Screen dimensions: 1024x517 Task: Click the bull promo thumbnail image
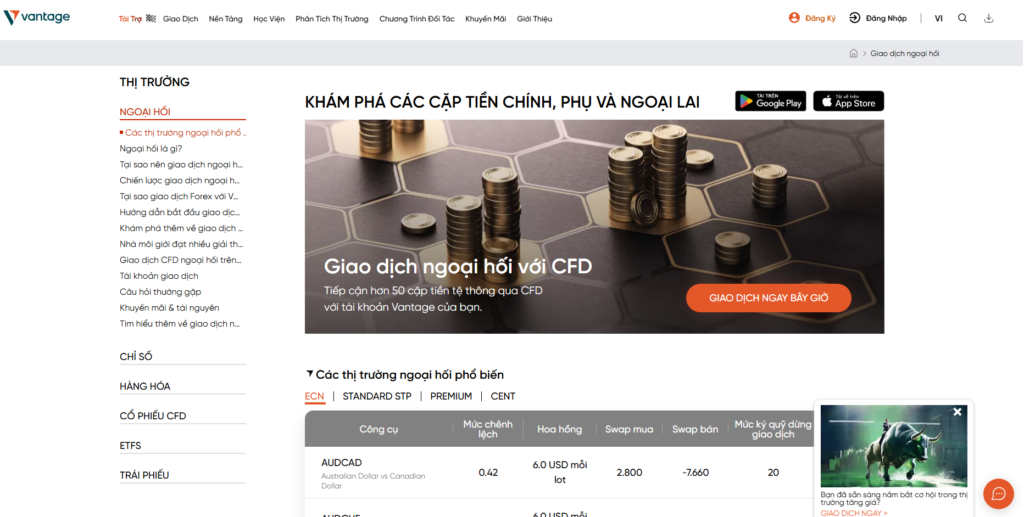(893, 446)
